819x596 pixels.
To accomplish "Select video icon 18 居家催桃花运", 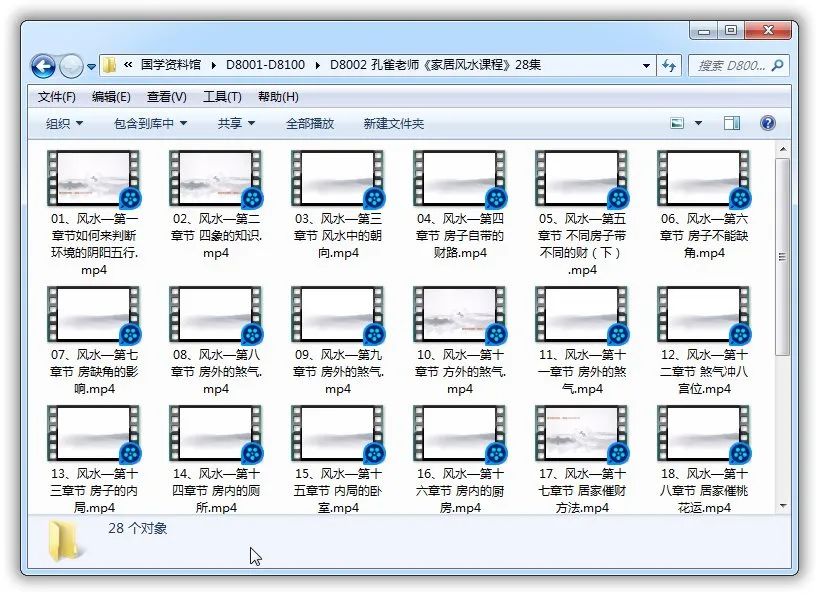I will (704, 434).
